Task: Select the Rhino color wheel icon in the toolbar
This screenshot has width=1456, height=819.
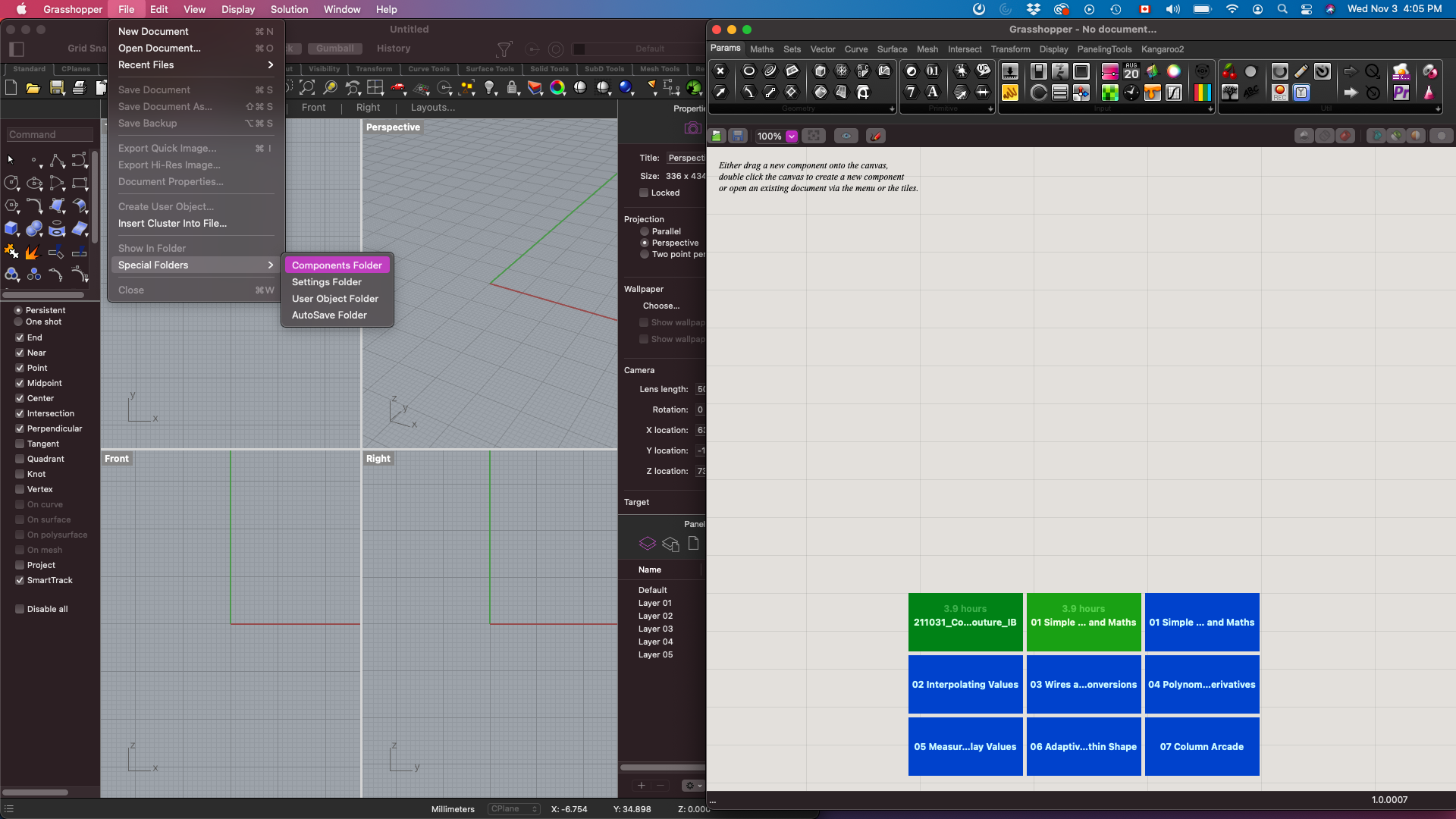Action: [558, 88]
